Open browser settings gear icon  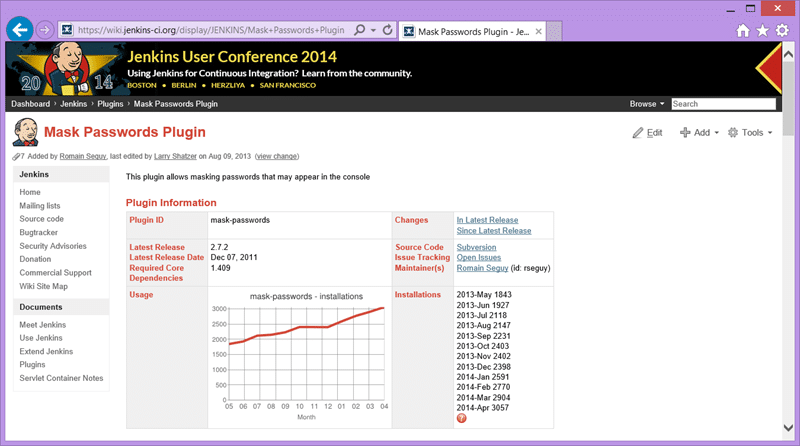tap(782, 31)
